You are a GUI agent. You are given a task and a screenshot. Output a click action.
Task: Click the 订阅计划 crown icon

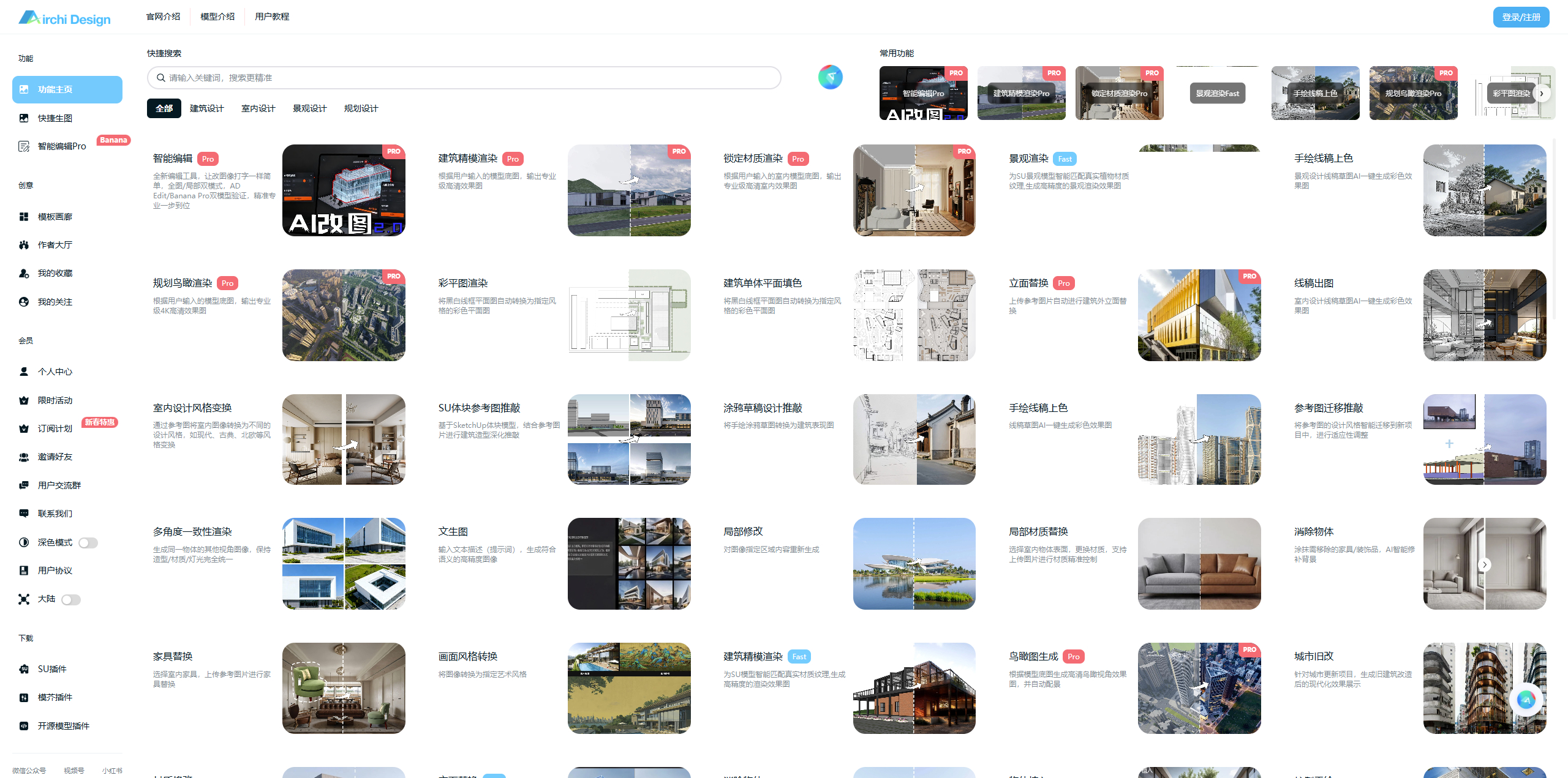[x=24, y=428]
